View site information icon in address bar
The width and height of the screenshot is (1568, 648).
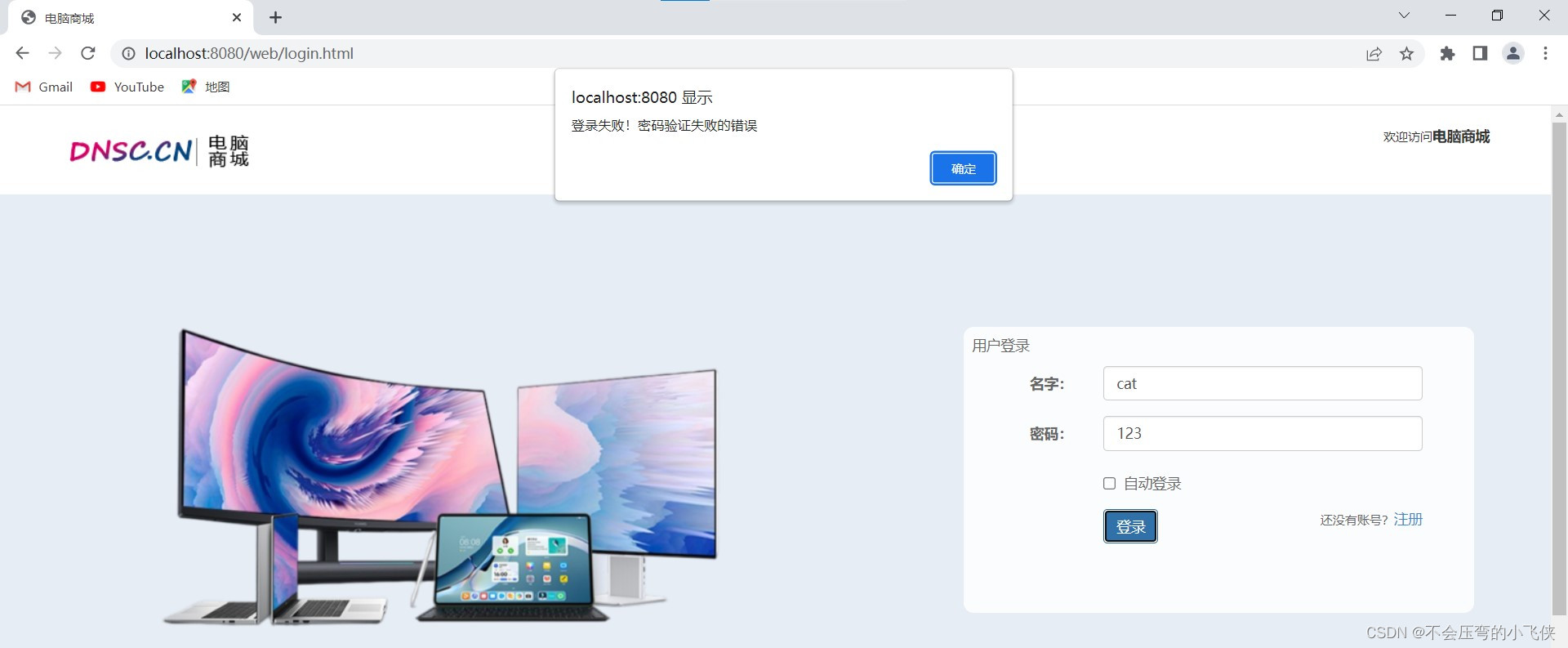click(x=128, y=54)
